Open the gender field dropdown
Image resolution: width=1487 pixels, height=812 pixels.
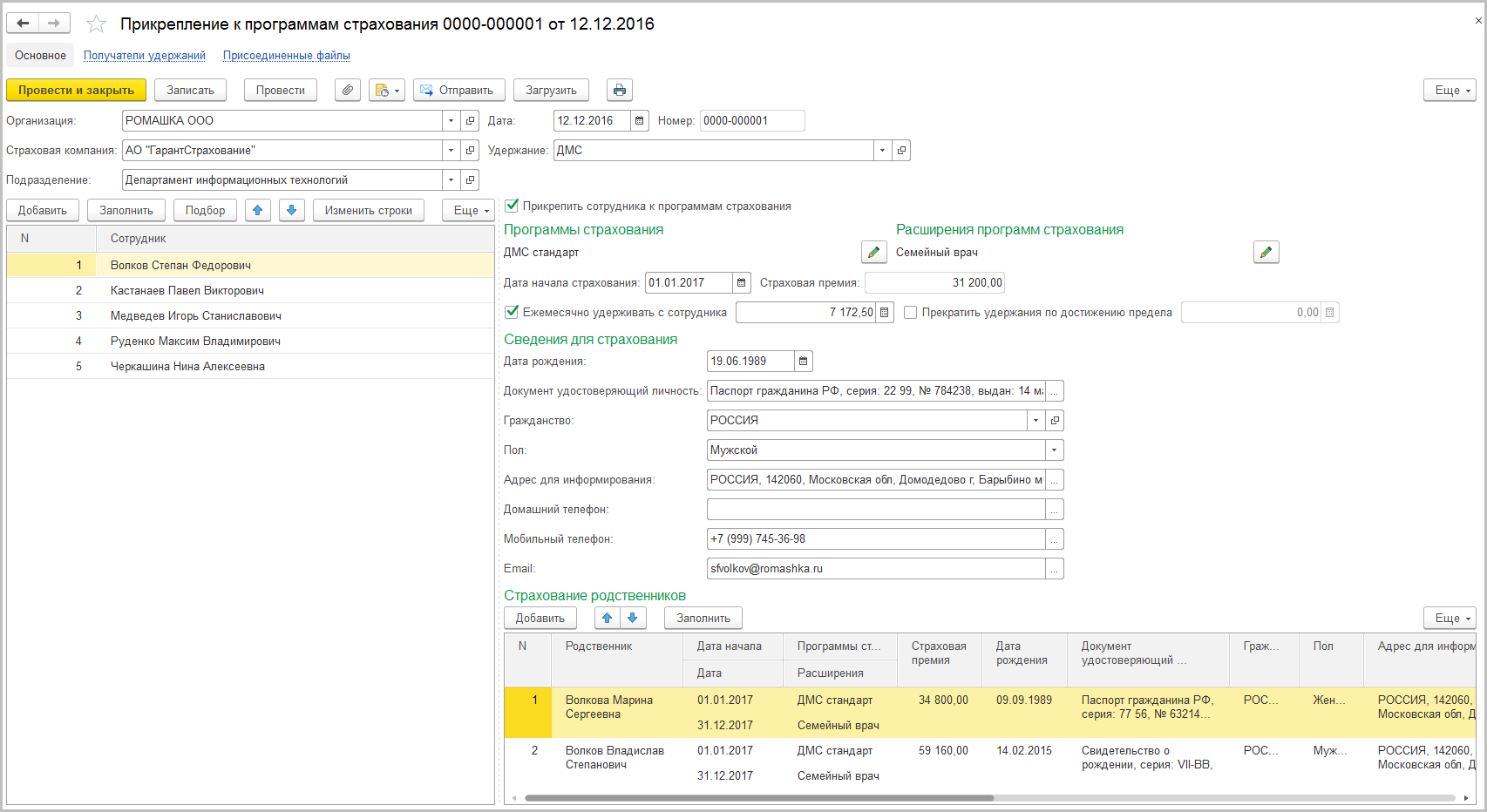(x=1054, y=450)
